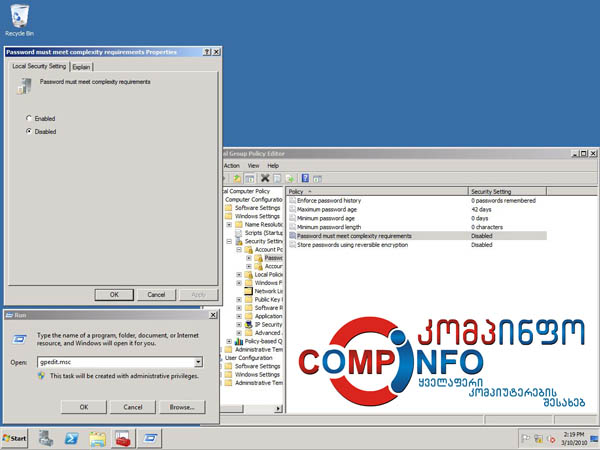Expand the Policy-based QoS node
This screenshot has width=600, height=450.
coord(229,341)
